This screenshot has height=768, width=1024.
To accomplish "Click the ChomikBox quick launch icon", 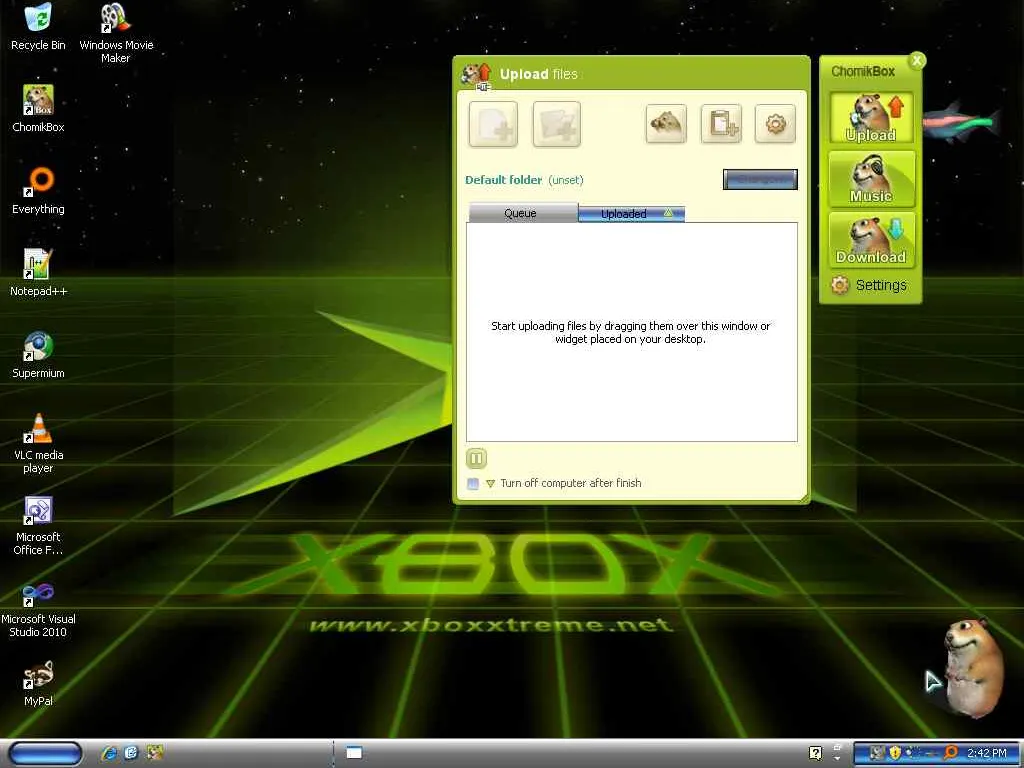I will (154, 753).
